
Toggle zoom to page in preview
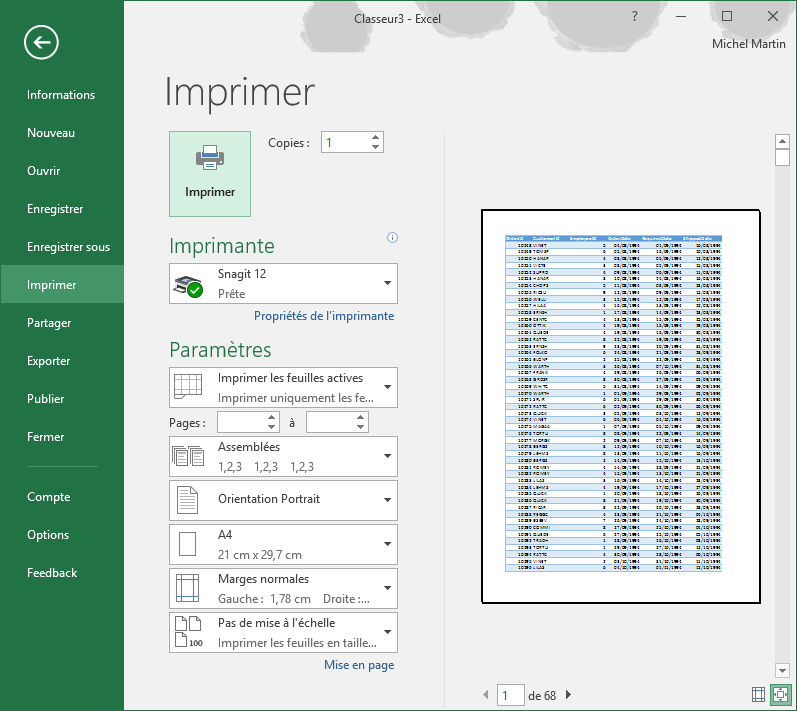point(780,694)
